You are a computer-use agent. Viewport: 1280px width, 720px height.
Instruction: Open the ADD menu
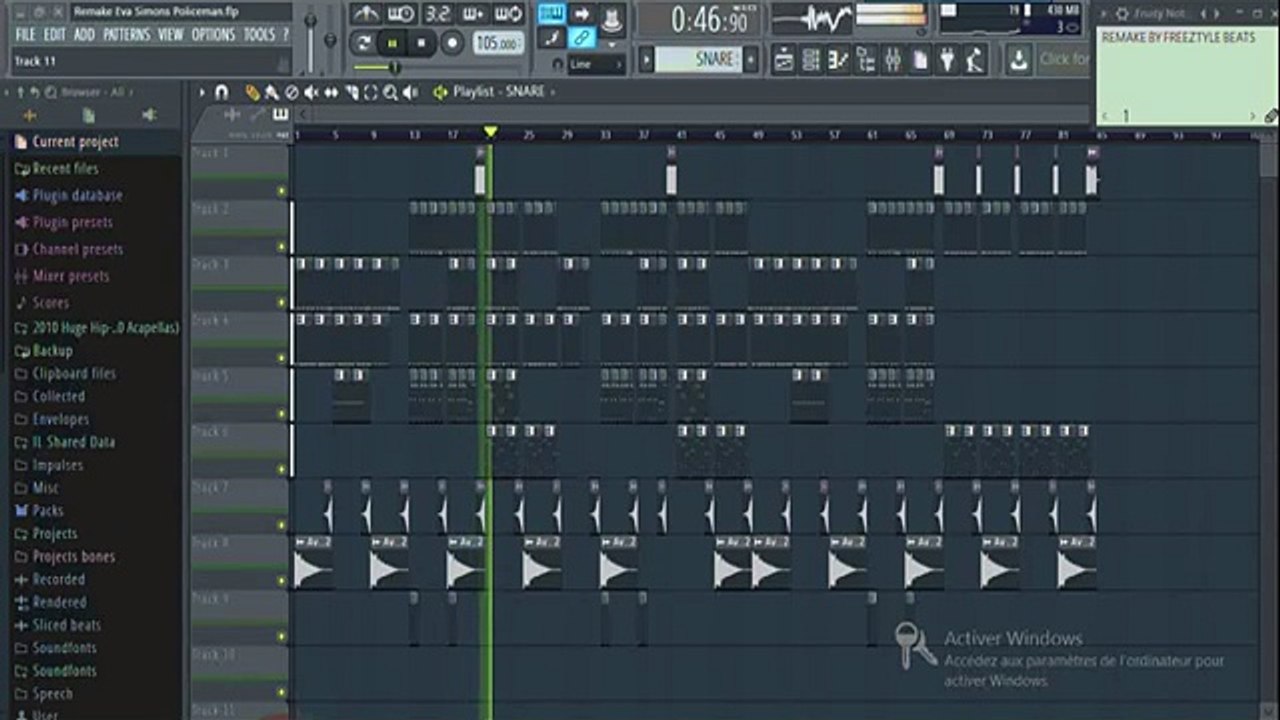point(84,35)
